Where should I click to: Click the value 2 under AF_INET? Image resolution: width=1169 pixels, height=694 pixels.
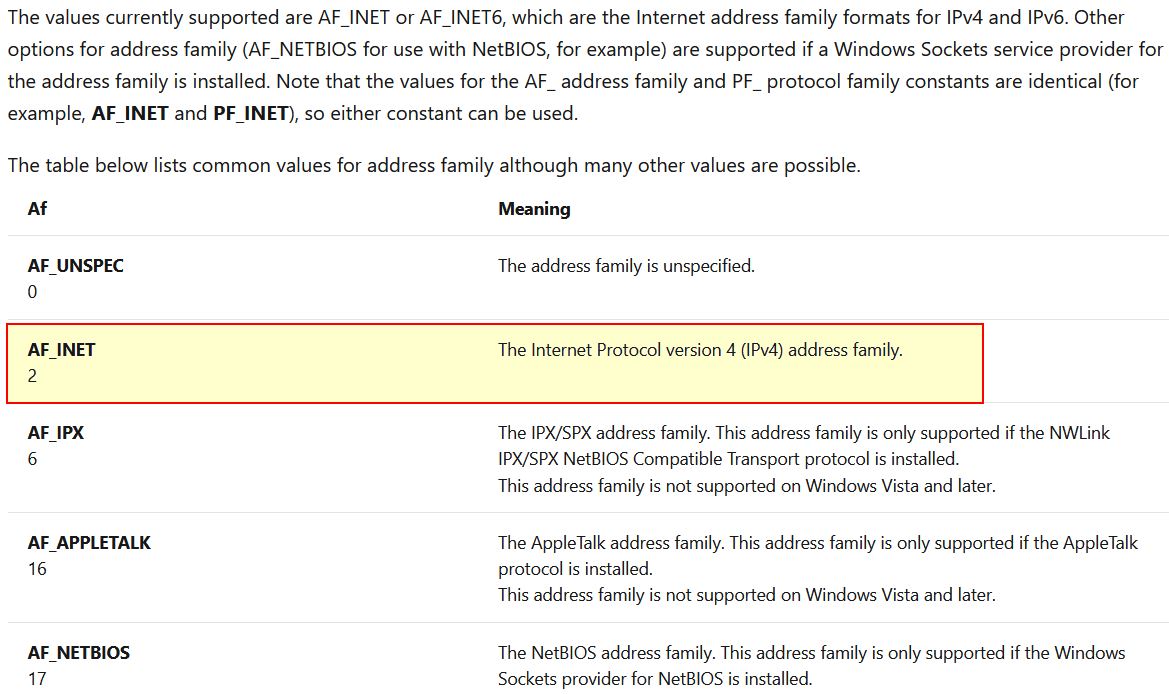(32, 376)
